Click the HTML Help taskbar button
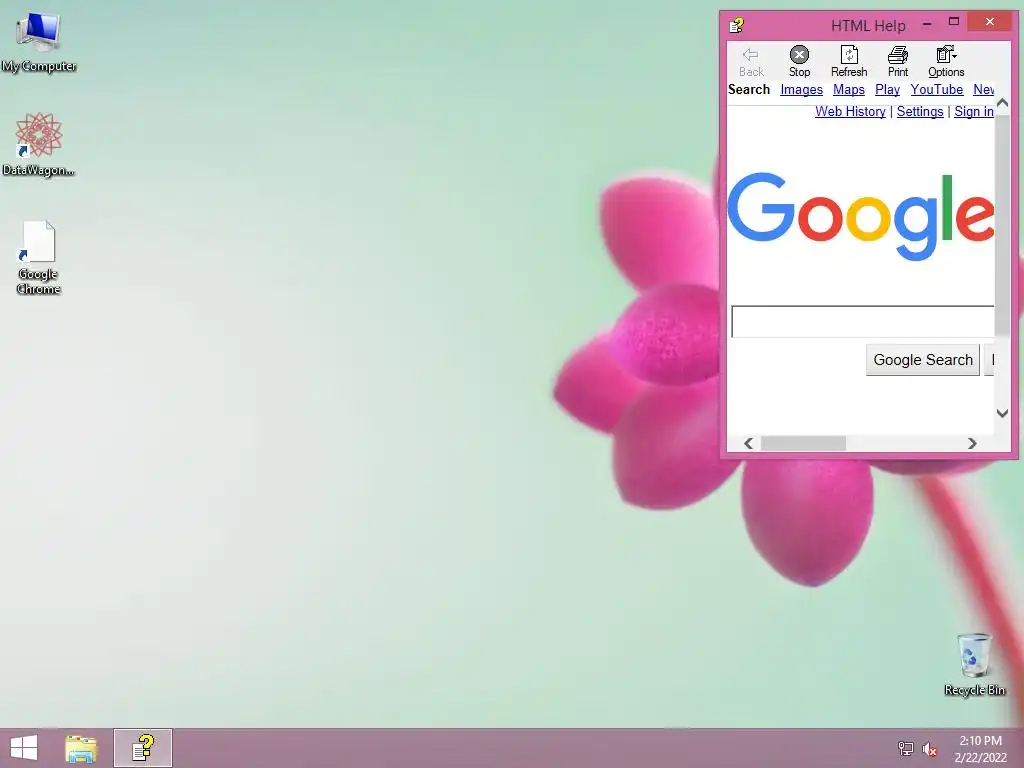 tap(143, 748)
